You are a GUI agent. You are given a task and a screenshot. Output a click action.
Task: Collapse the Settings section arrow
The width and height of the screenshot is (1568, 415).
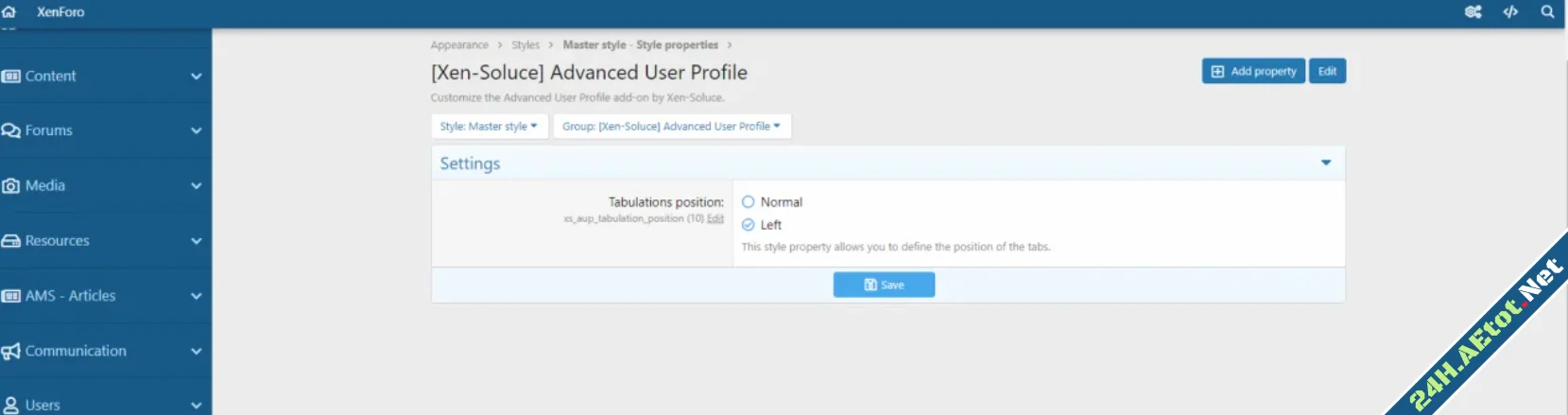point(1326,164)
